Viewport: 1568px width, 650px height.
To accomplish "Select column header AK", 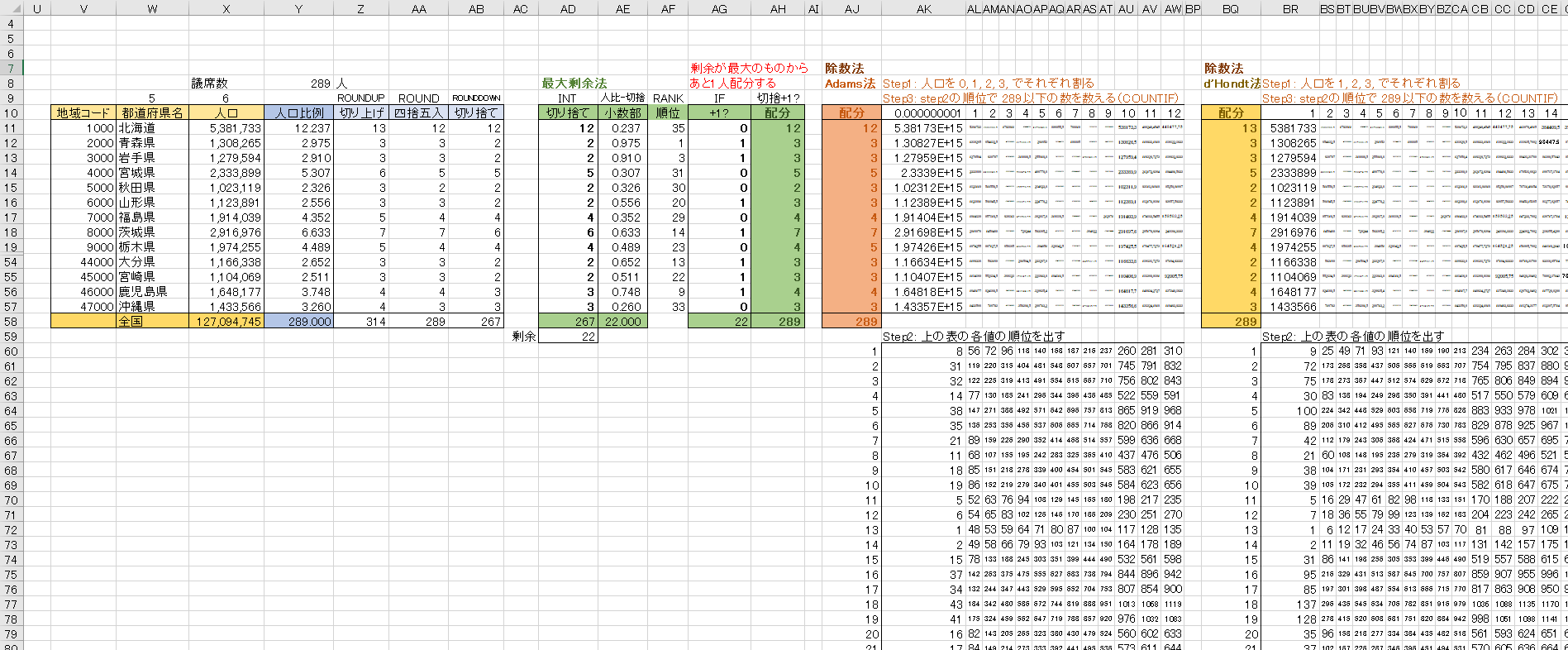I will pos(924,9).
